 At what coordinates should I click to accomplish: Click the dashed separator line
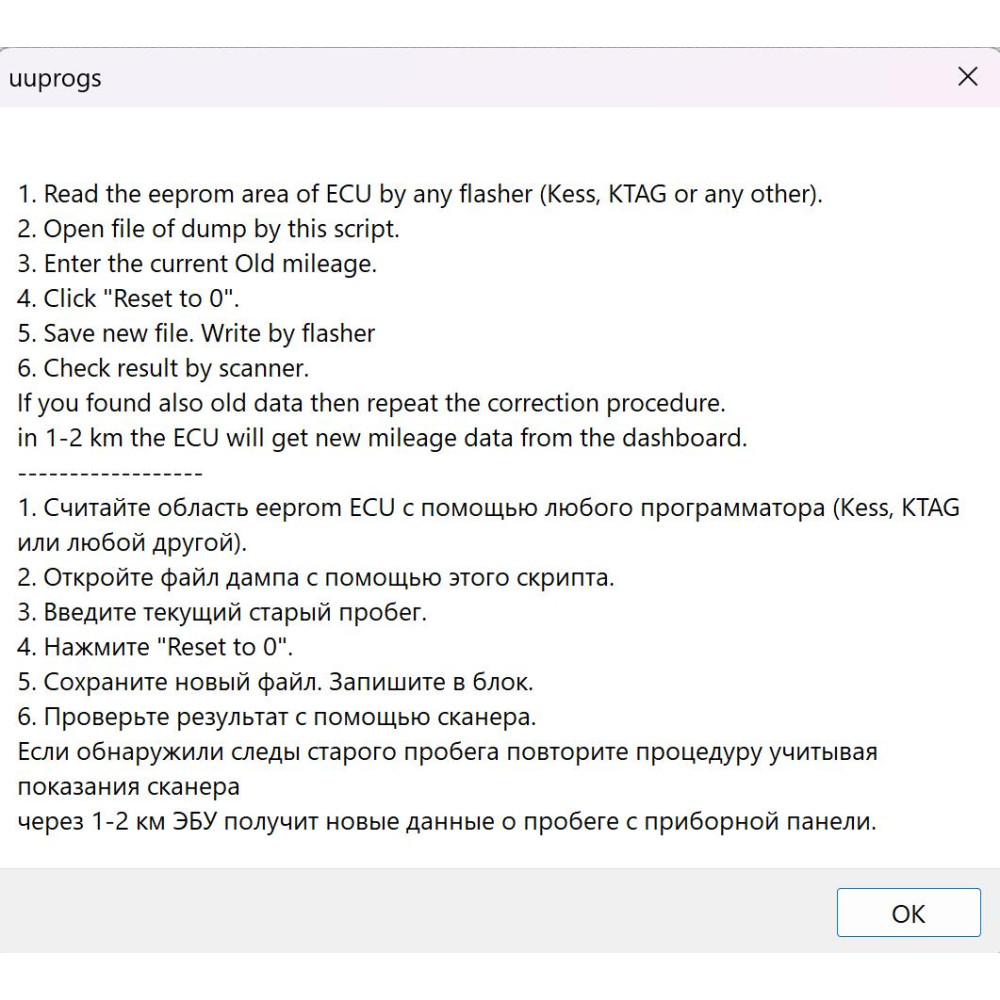pyautogui.click(x=110, y=473)
